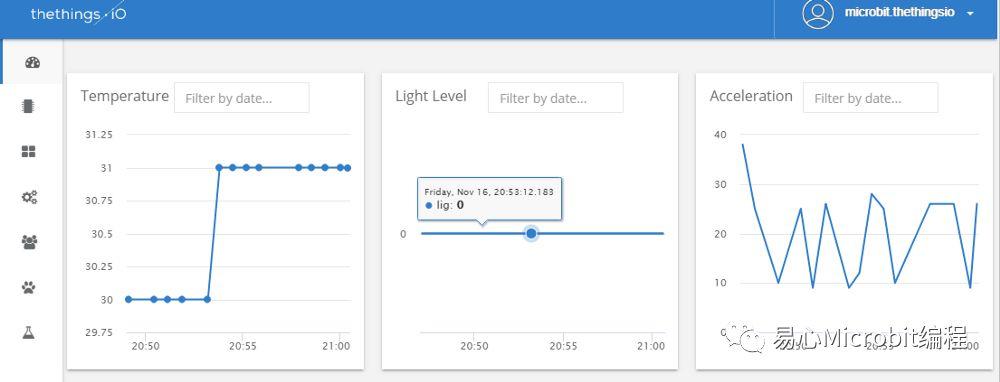Focus the Light Level filter by date field

coord(555,98)
